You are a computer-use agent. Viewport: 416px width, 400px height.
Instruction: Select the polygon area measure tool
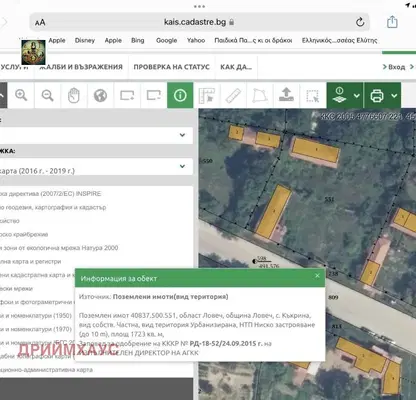coord(260,95)
